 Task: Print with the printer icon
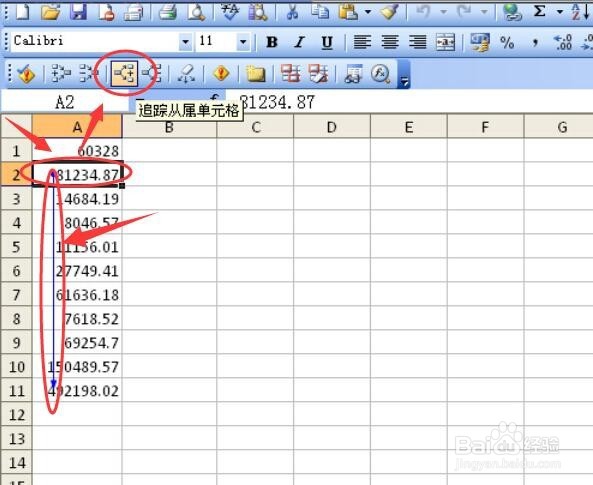pos(168,12)
